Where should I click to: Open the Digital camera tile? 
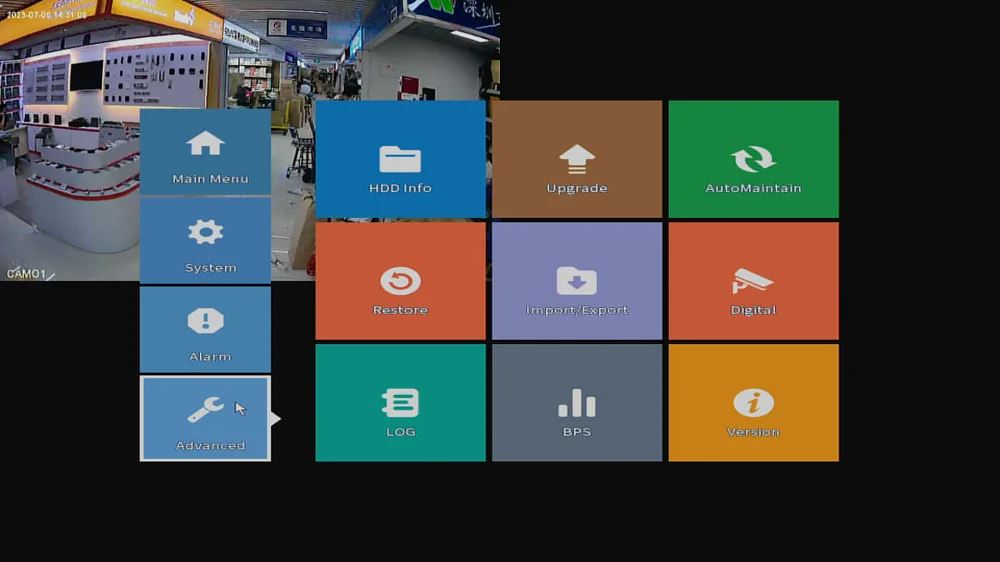pyautogui.click(x=753, y=281)
